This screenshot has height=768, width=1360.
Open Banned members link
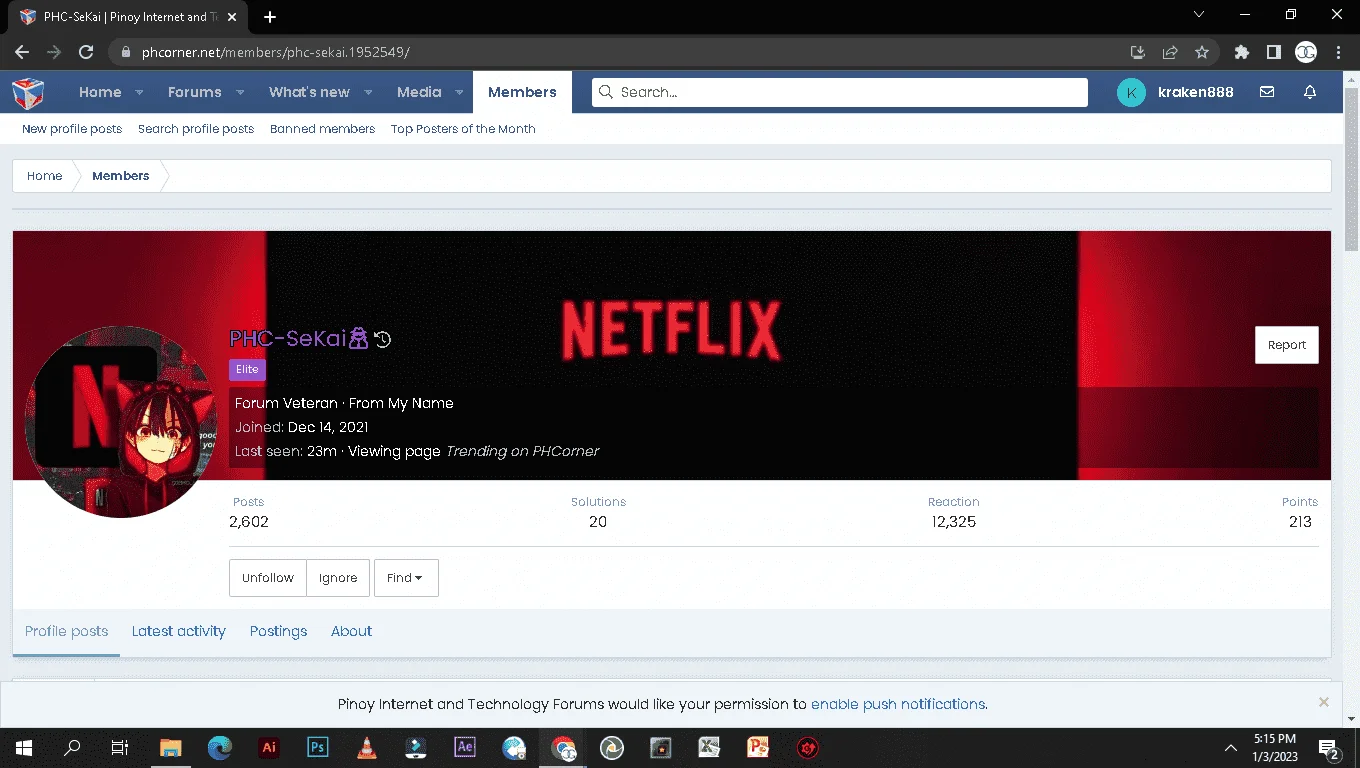(322, 129)
